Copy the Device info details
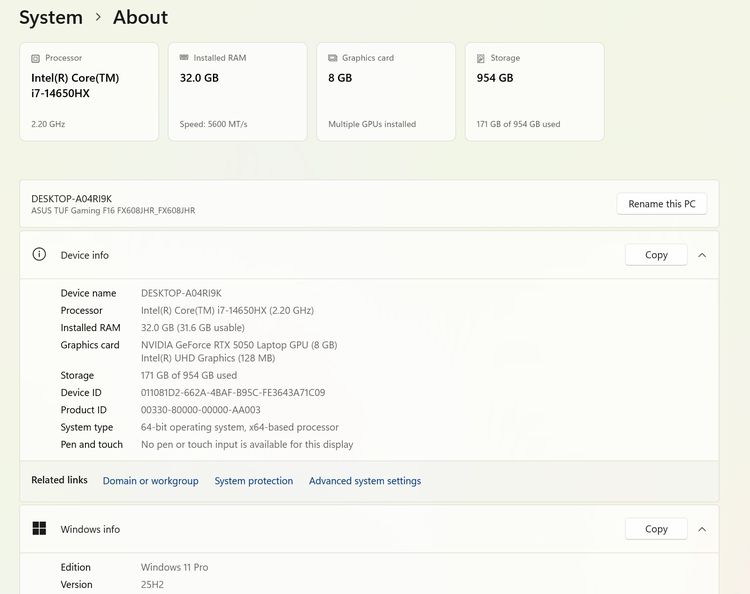Image resolution: width=750 pixels, height=594 pixels. [656, 255]
